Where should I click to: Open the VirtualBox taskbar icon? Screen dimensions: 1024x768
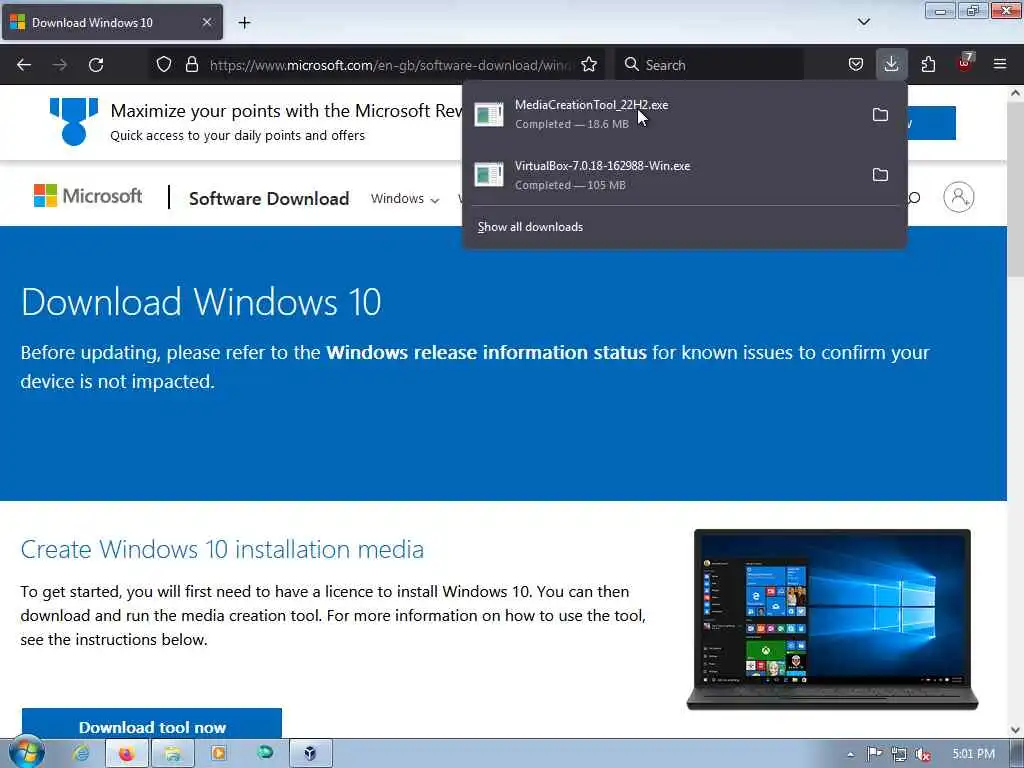[310, 754]
